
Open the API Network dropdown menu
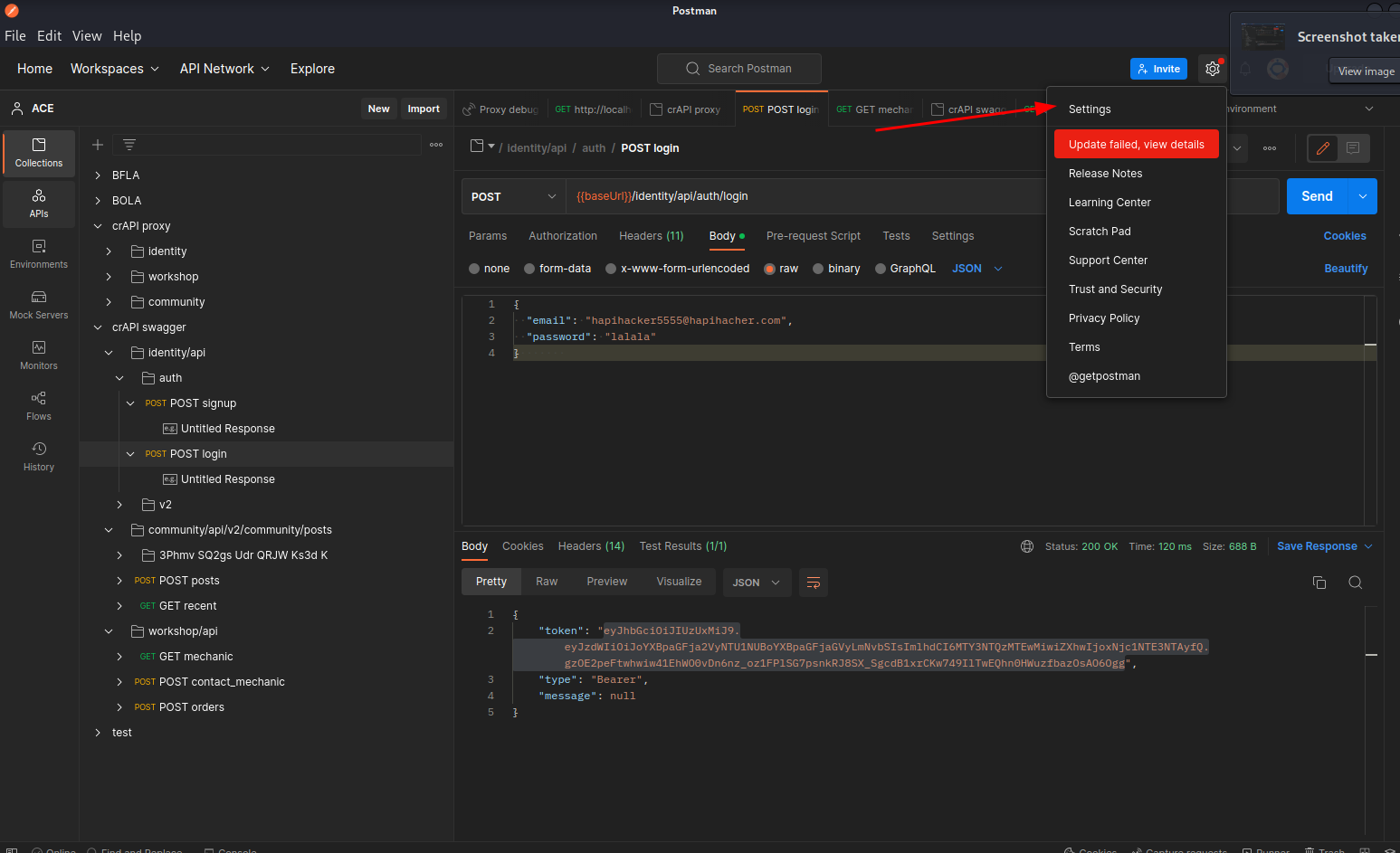(224, 69)
